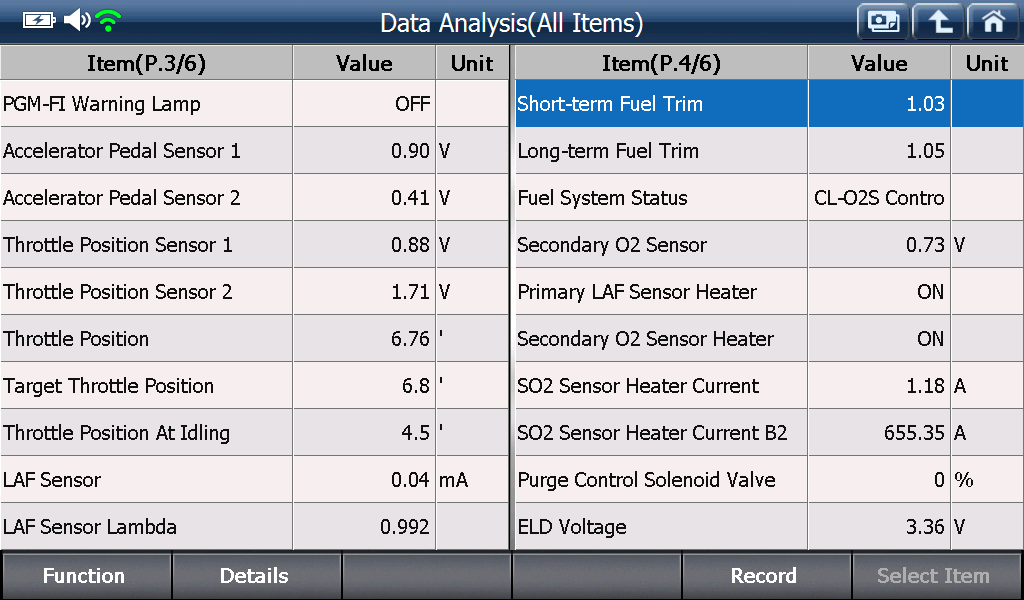The height and width of the screenshot is (600, 1024).
Task: Select the LAF Sensor Lambda row
Action: [x=255, y=527]
